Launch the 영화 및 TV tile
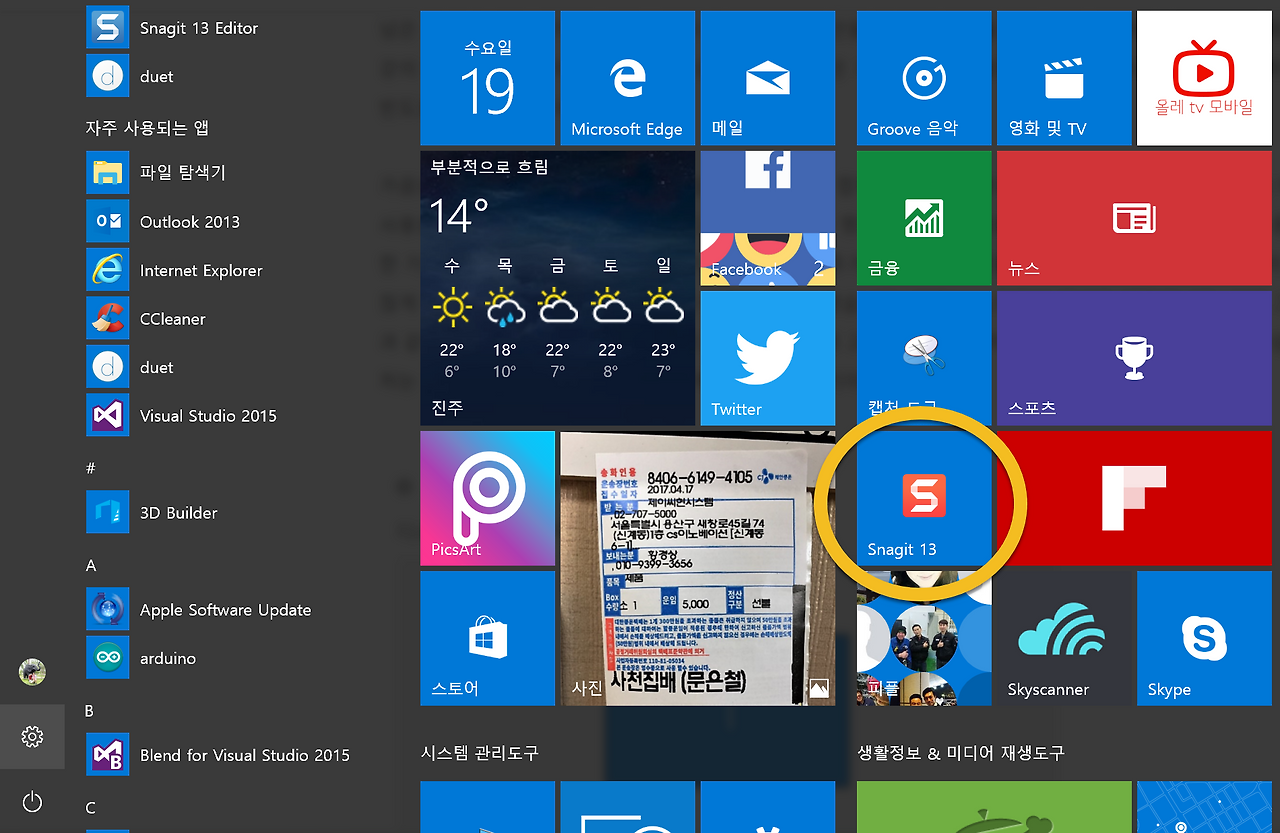1280x833 pixels. pyautogui.click(x=1064, y=78)
